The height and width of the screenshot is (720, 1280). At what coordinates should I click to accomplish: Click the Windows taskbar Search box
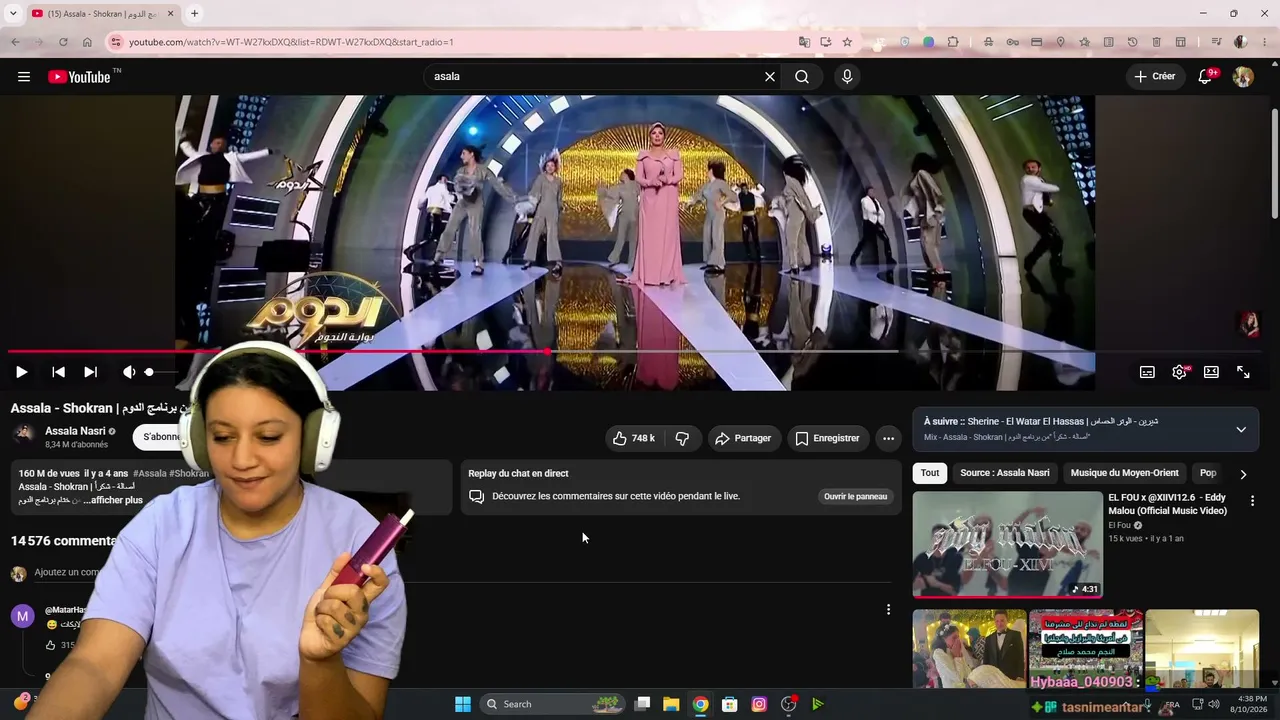coord(553,704)
